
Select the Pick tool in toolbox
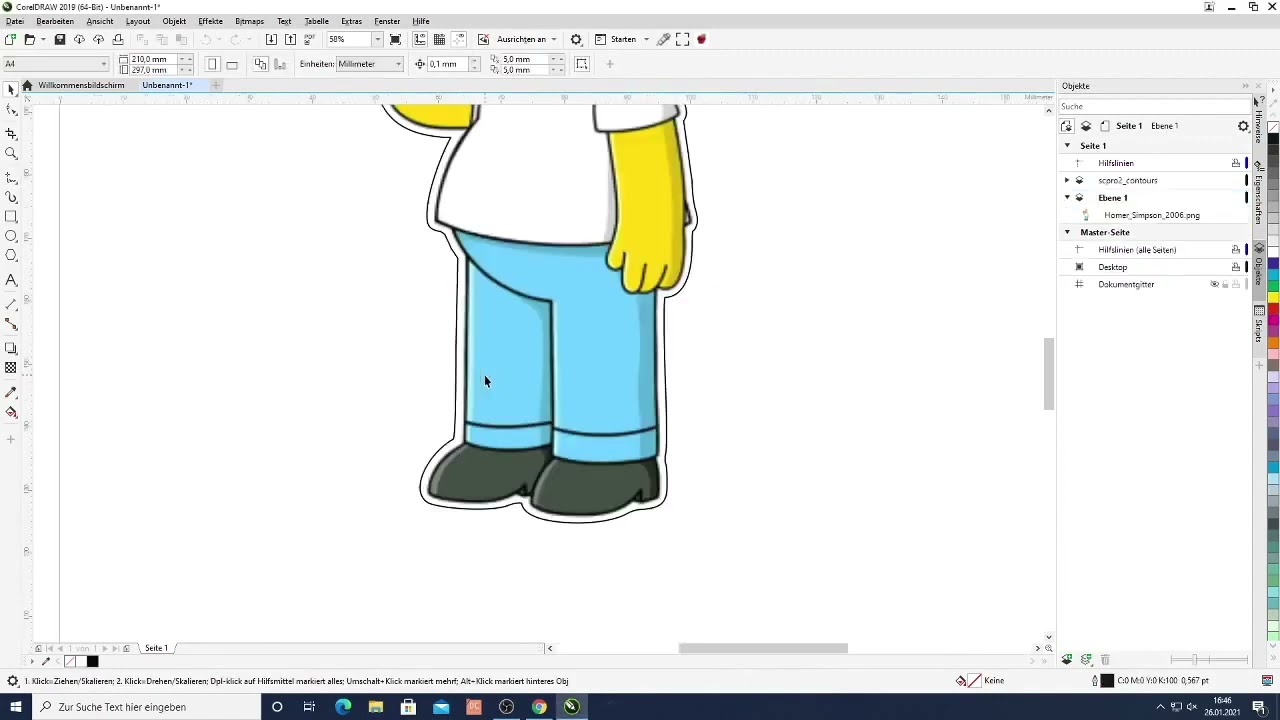point(11,90)
